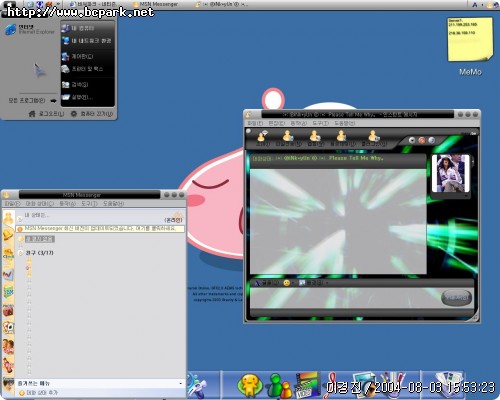Click the contact's display picture

[x=451, y=173]
